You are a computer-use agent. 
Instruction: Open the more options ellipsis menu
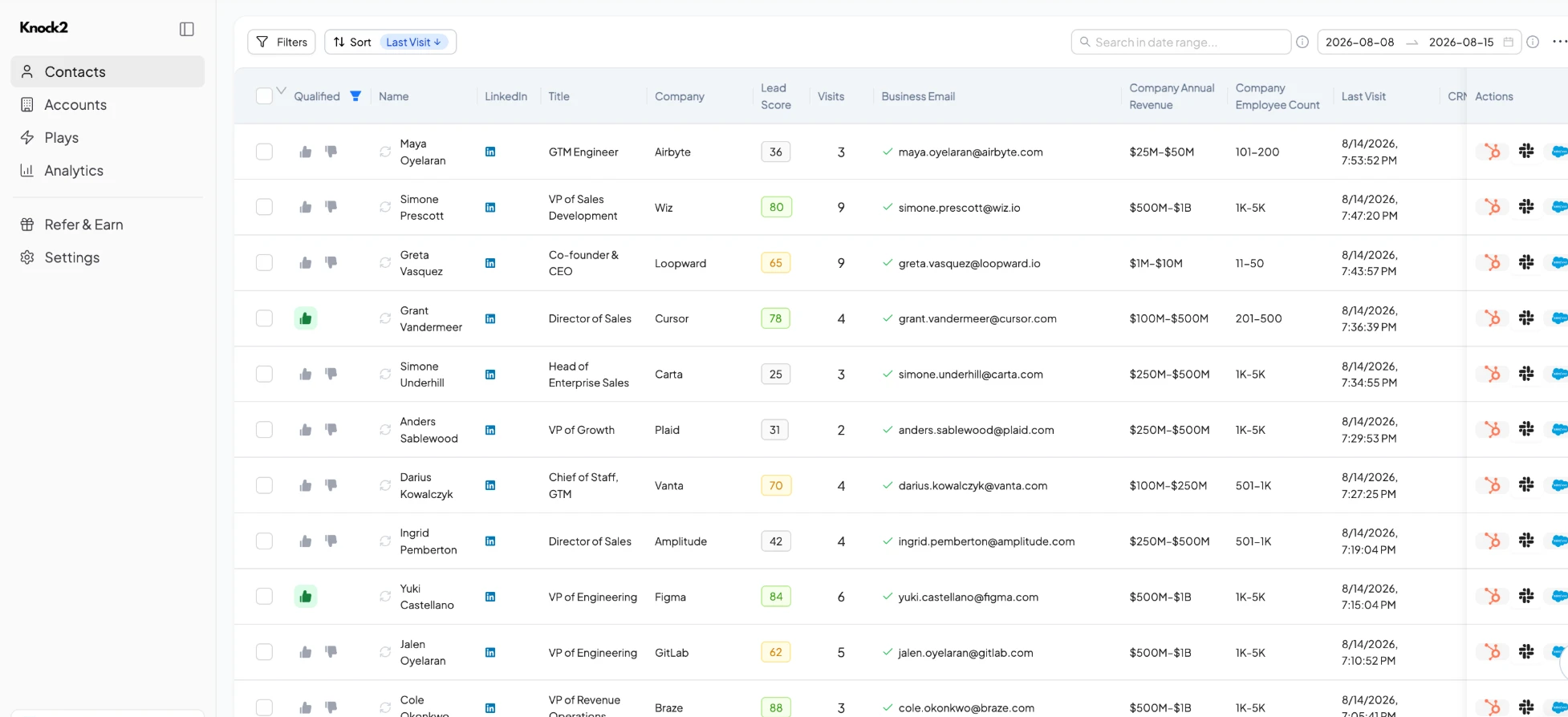(1559, 42)
